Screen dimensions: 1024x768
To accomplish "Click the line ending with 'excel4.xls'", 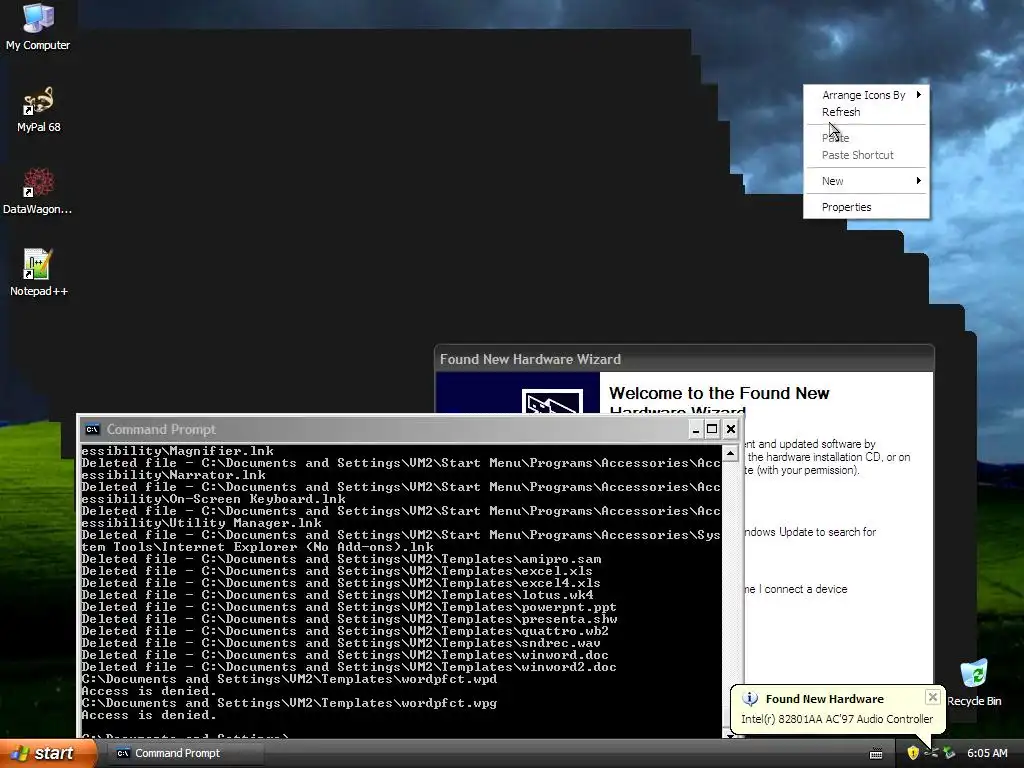I will 341,583.
